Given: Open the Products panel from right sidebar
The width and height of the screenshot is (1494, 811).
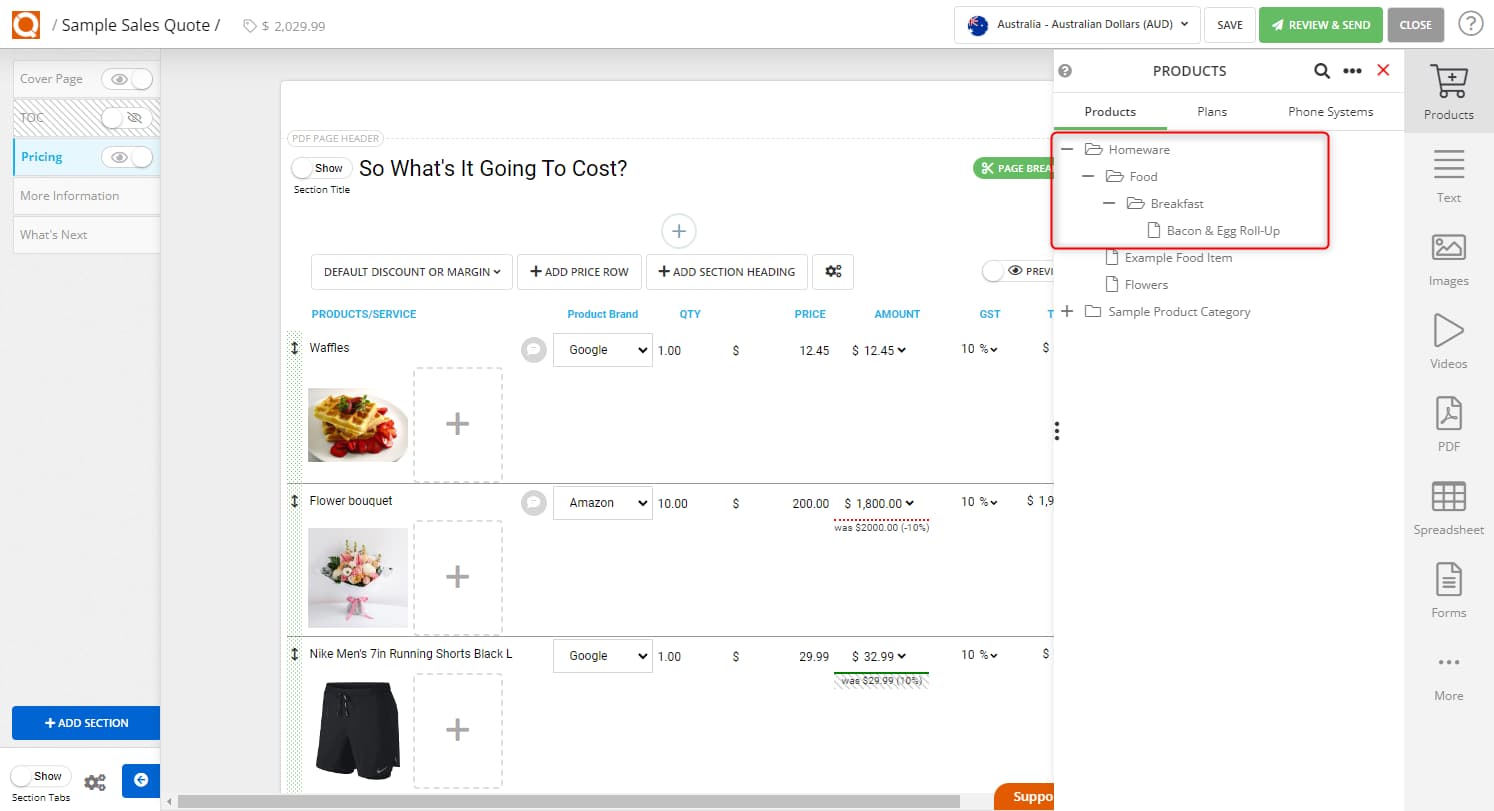Looking at the screenshot, I should [1448, 90].
